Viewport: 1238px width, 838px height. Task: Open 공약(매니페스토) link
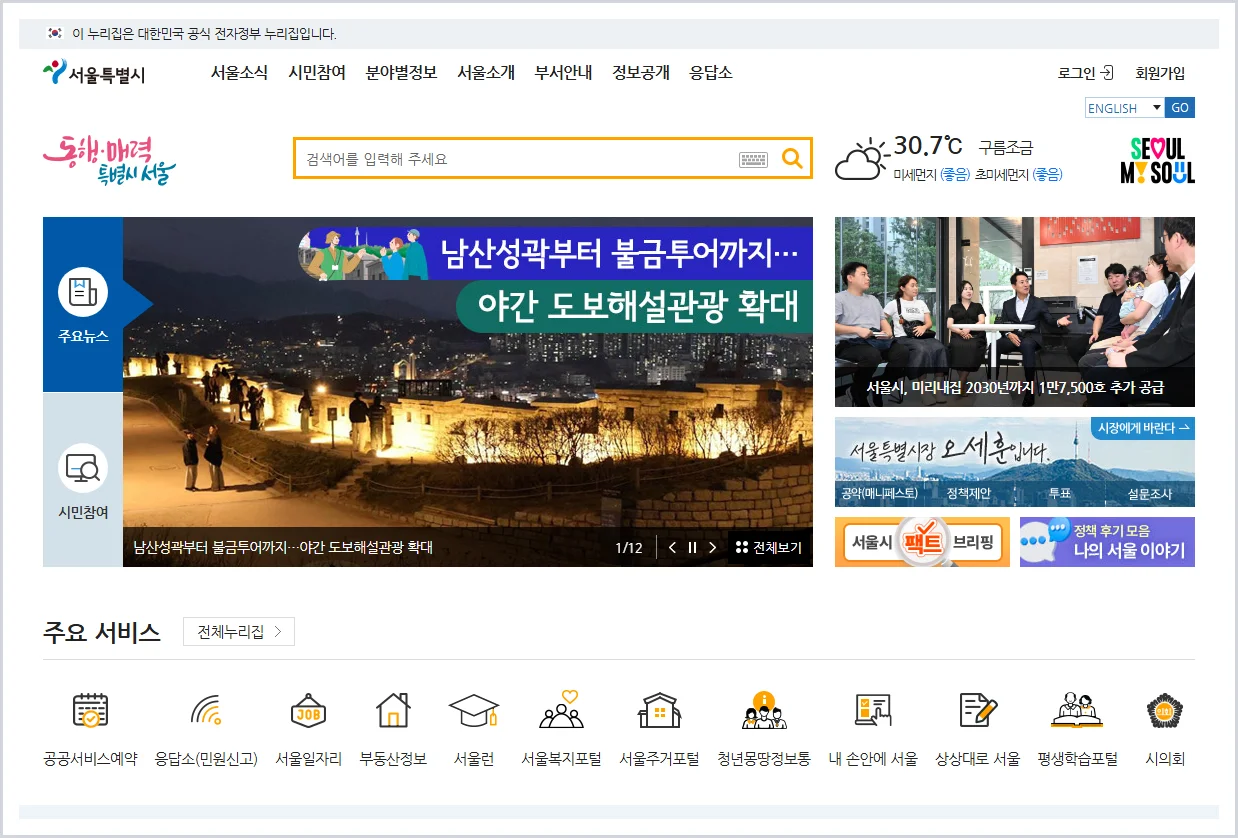tap(879, 494)
